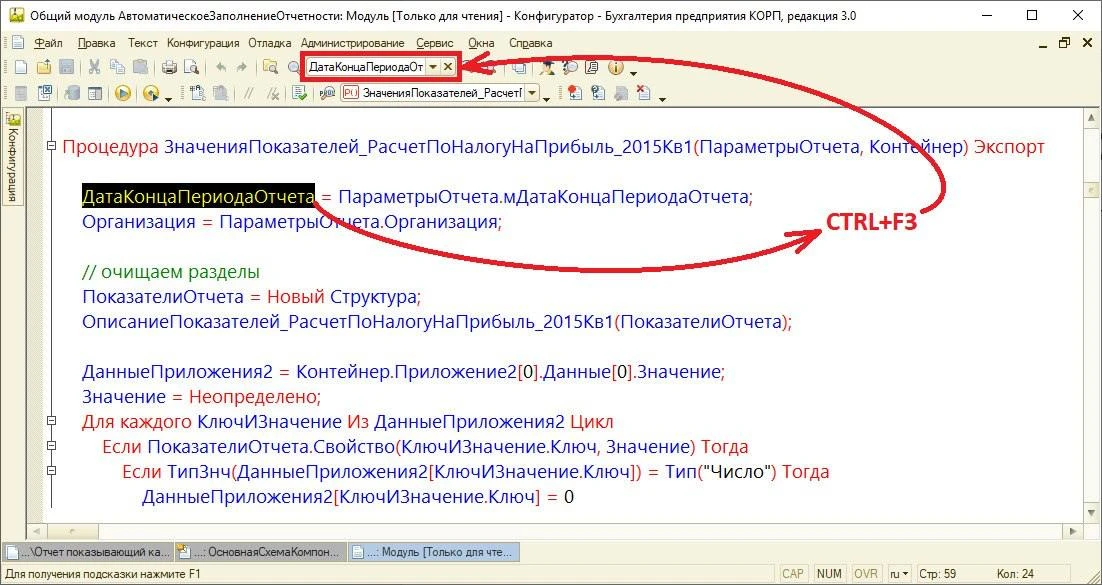The width and height of the screenshot is (1102, 585).
Task: Click the horizontal scrollbar right arrow
Action: point(1072,530)
